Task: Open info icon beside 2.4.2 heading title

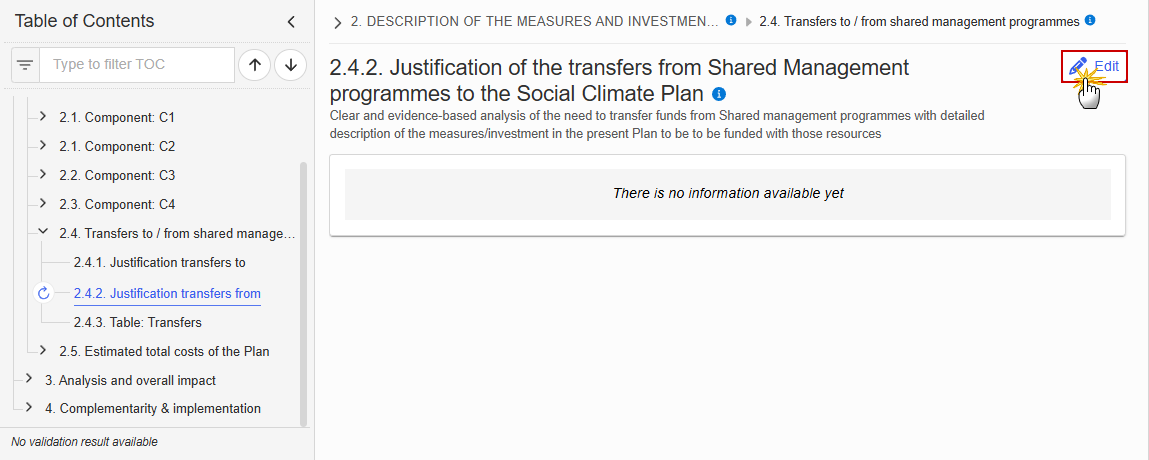Action: pyautogui.click(x=720, y=94)
